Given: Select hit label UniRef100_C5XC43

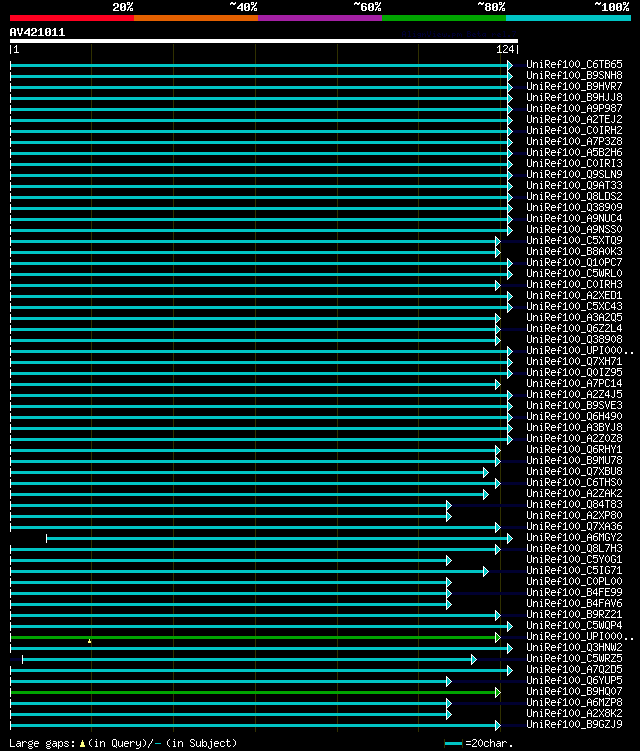Looking at the screenshot, I should coord(574,307).
